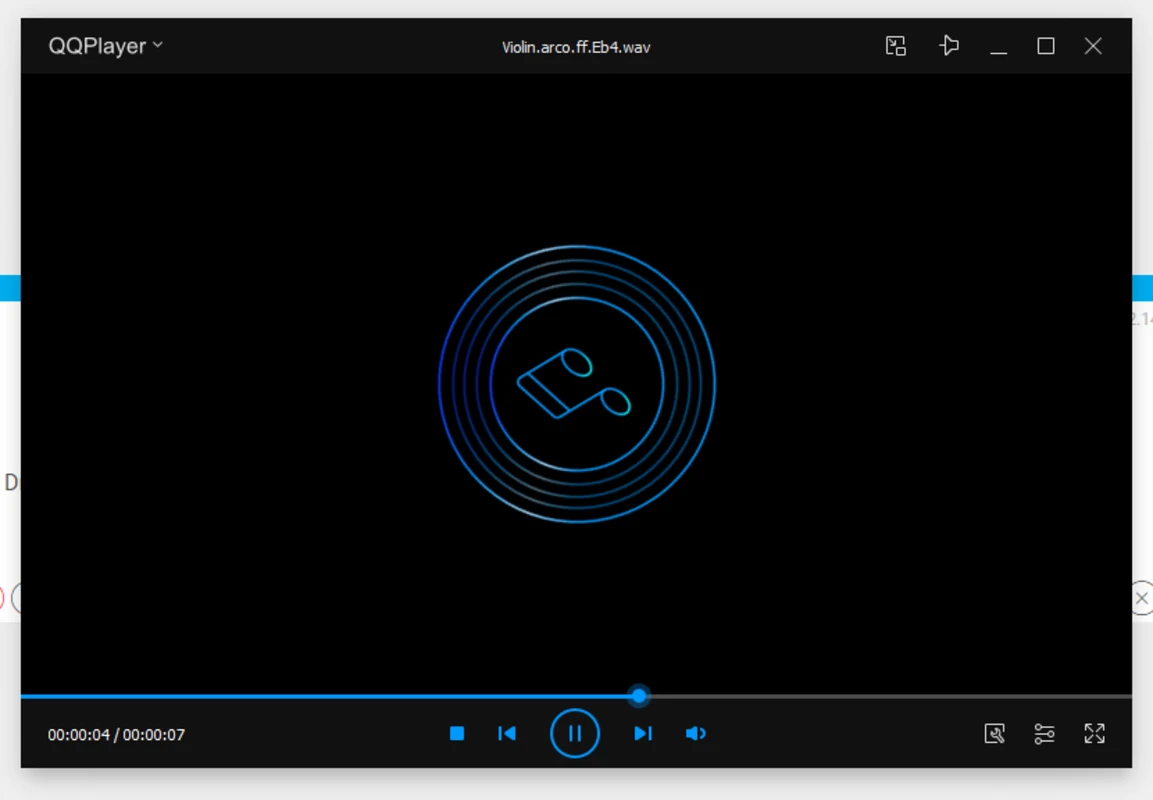Pause the Violin.arco.ff.Eb4.wav playback
Image resolution: width=1153 pixels, height=800 pixels.
coord(575,733)
